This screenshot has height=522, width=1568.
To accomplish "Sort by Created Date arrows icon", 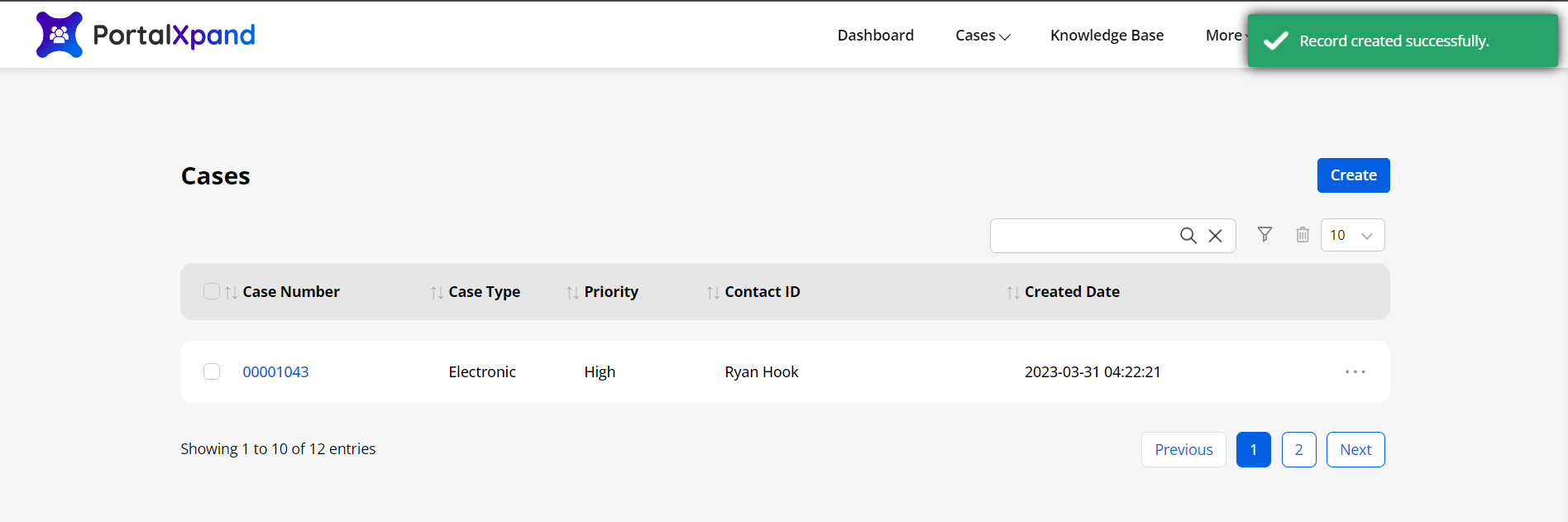I will pos(1013,293).
